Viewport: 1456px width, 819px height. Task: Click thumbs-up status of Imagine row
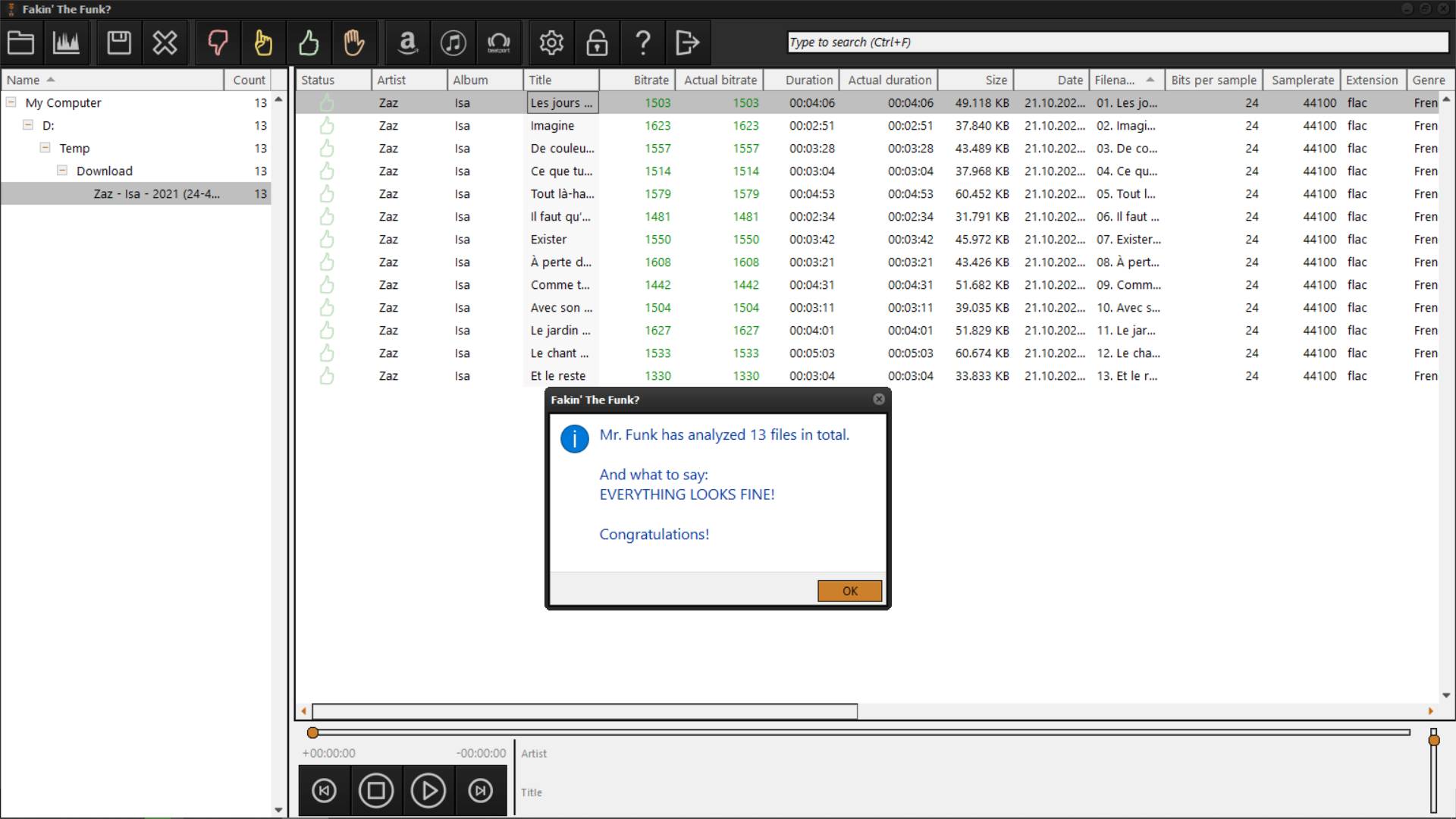[x=327, y=125]
